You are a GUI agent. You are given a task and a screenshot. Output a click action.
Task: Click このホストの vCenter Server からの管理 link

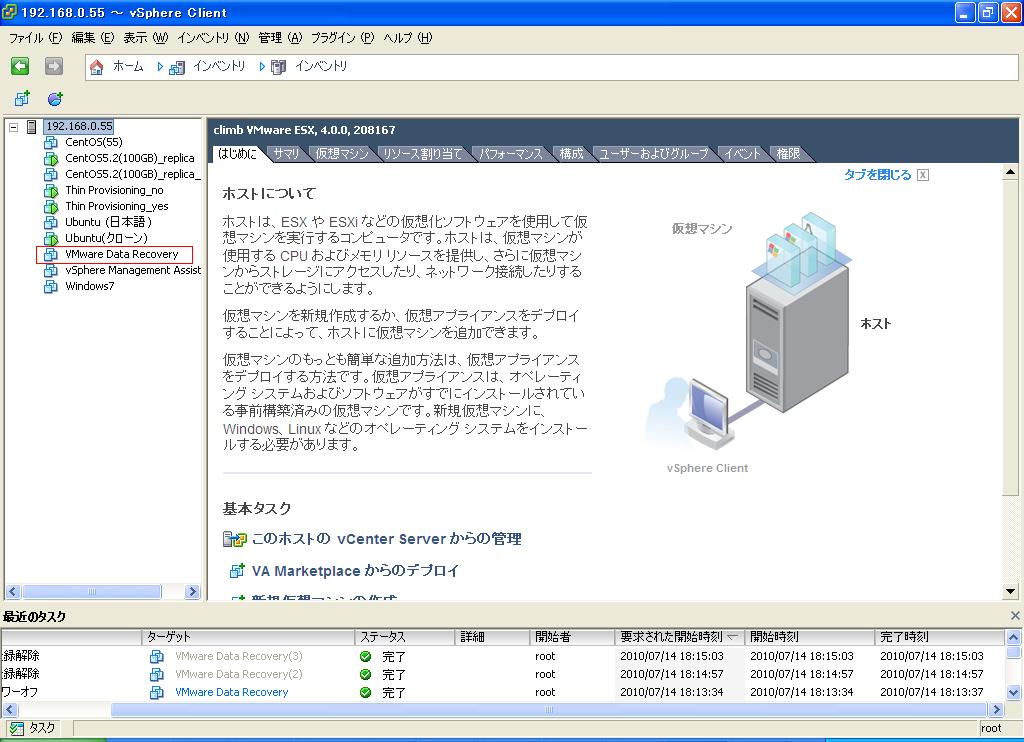click(x=387, y=539)
